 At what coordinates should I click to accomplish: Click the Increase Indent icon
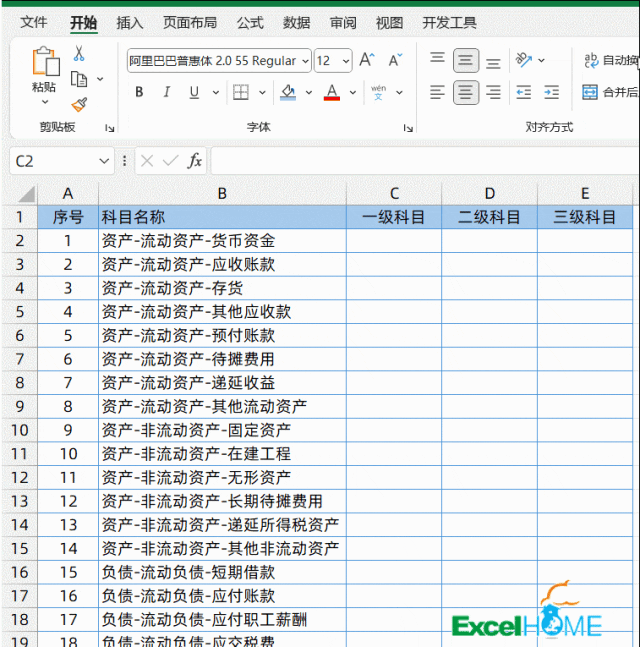coord(550,92)
